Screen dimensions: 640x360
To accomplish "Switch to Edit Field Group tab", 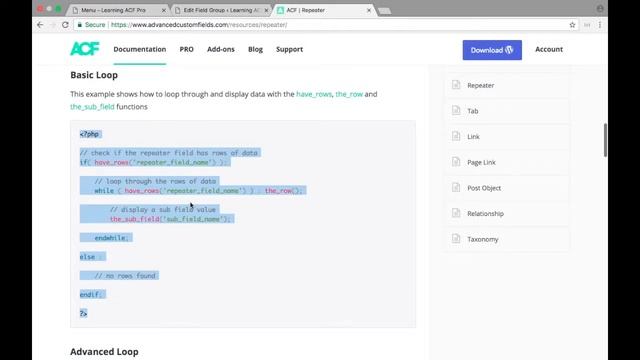I will pos(221,10).
